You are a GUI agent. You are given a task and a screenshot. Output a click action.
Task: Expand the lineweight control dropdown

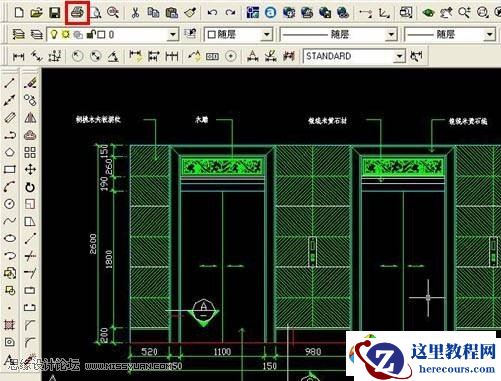click(x=489, y=34)
